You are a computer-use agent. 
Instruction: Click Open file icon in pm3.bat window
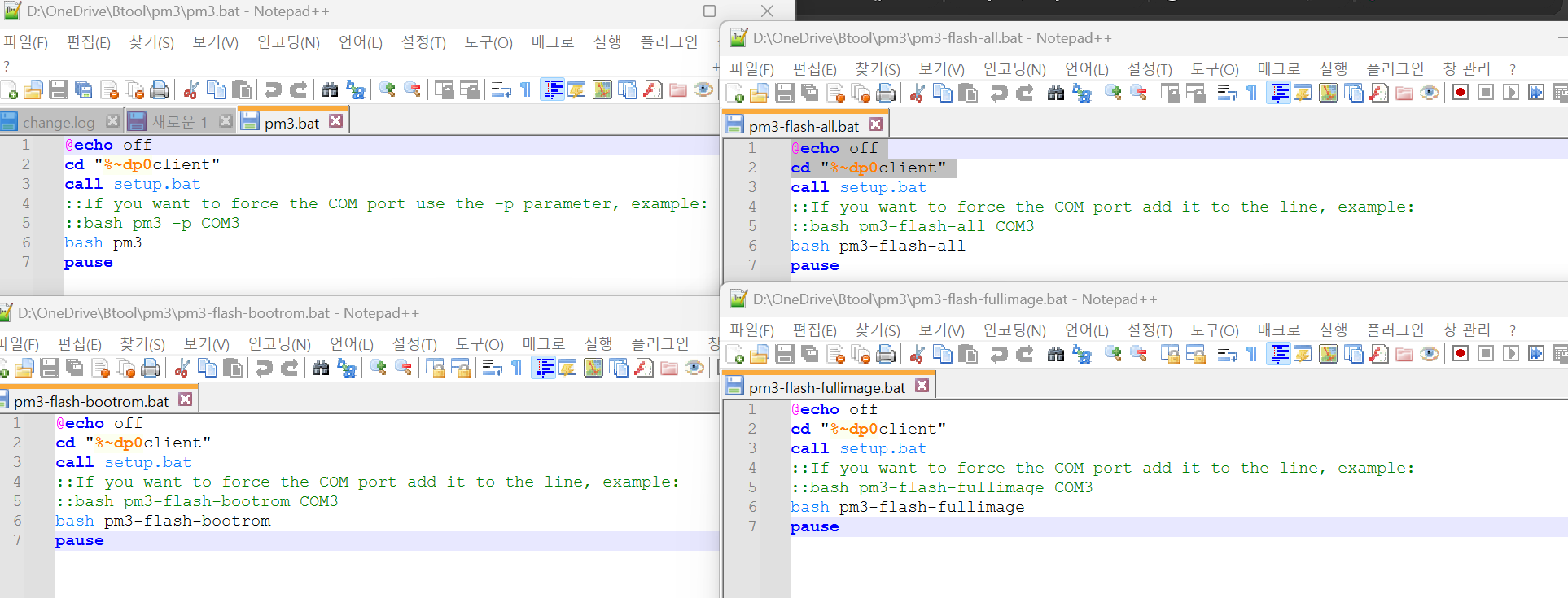[x=33, y=89]
